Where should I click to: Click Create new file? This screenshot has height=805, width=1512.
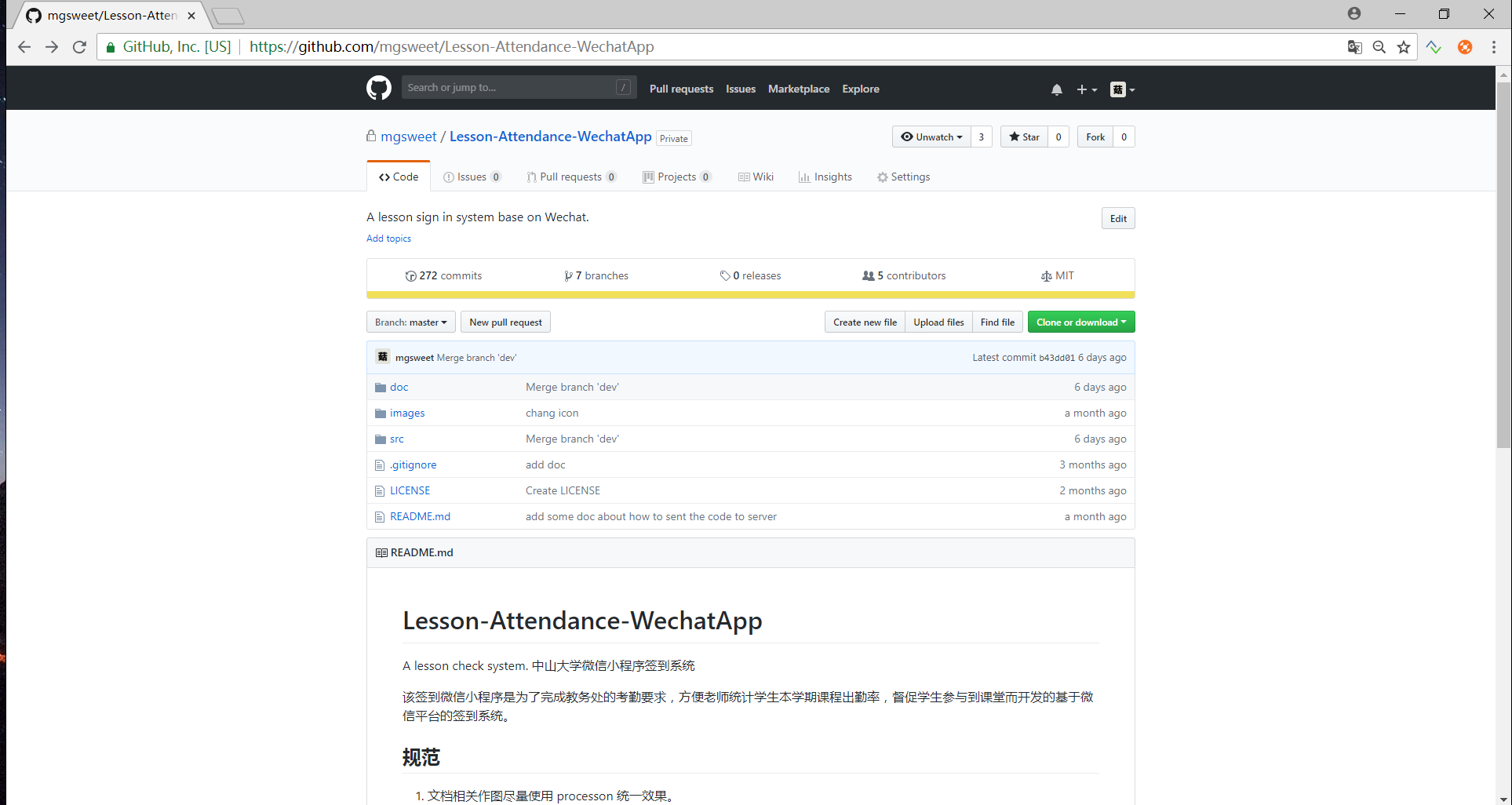[x=865, y=322]
